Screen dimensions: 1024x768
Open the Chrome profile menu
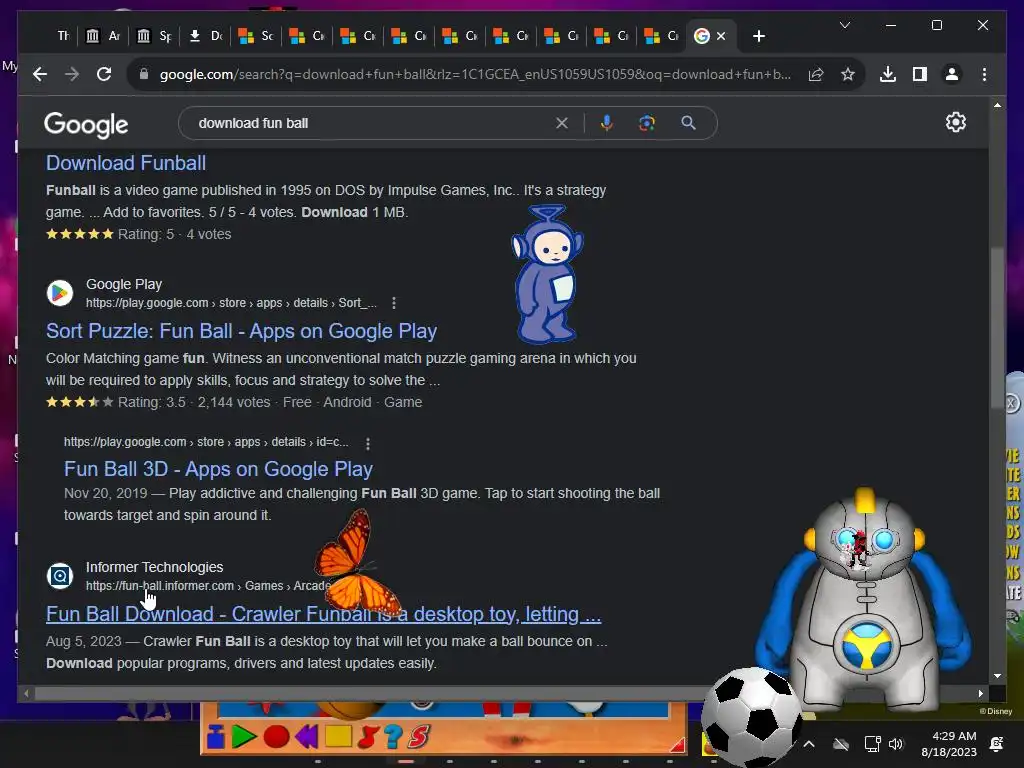(952, 74)
